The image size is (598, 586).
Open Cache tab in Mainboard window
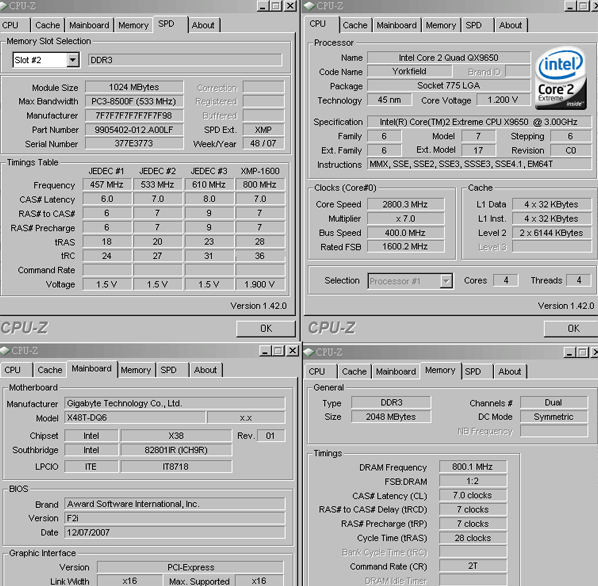click(x=50, y=370)
